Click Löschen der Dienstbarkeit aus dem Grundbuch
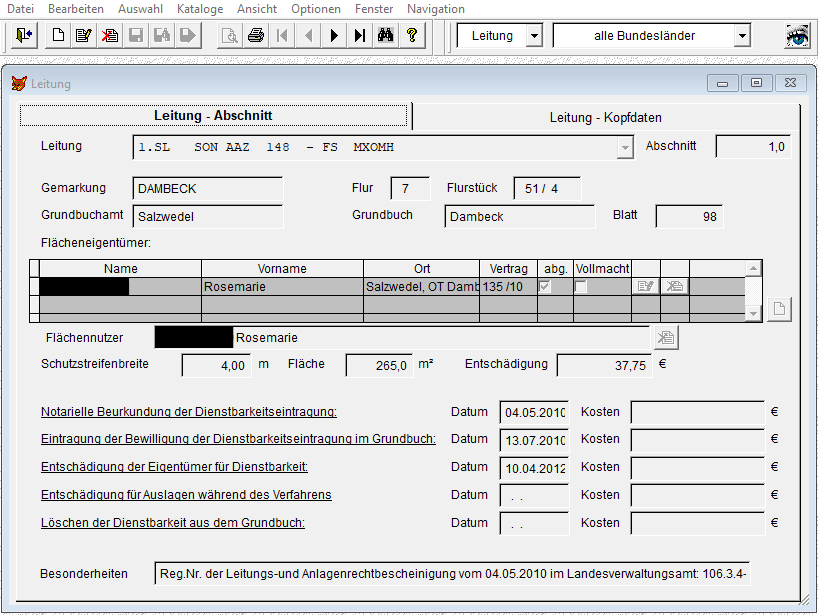Image resolution: width=818 pixels, height=615 pixels. [x=173, y=523]
